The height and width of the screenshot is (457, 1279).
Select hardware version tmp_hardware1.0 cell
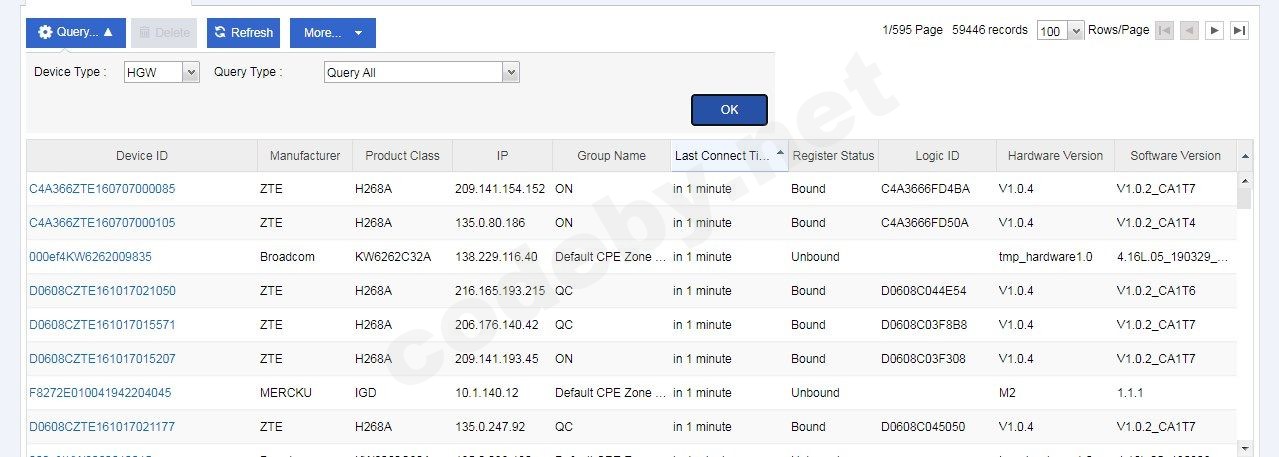click(x=1046, y=257)
